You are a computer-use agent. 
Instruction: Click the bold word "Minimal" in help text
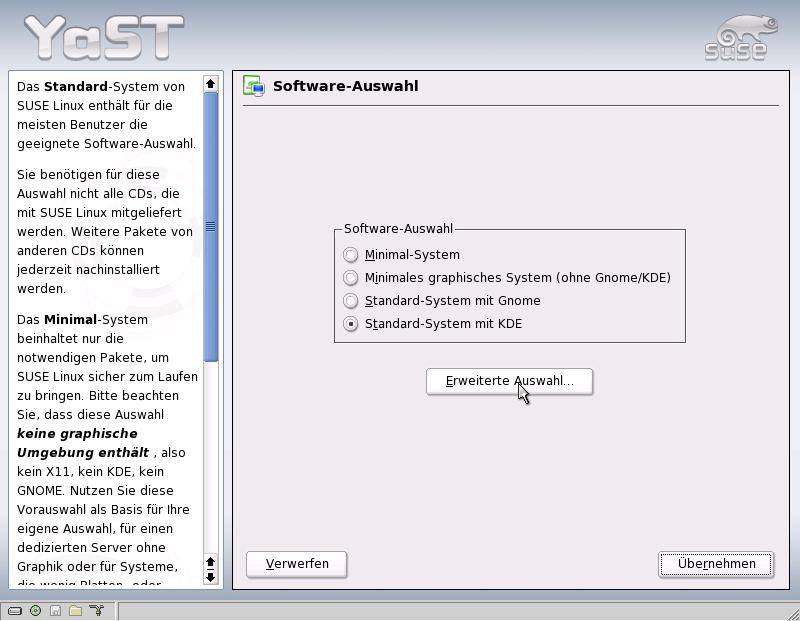[70, 320]
